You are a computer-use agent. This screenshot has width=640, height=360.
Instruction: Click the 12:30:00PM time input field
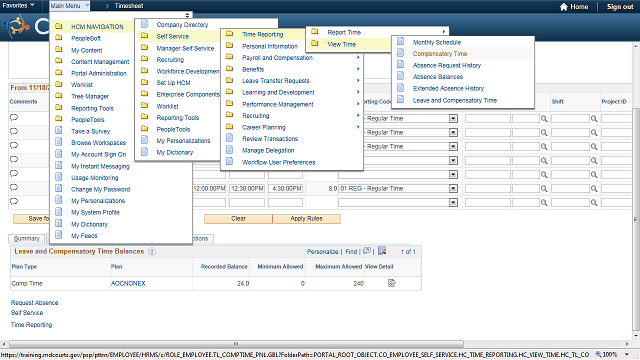[x=247, y=189]
